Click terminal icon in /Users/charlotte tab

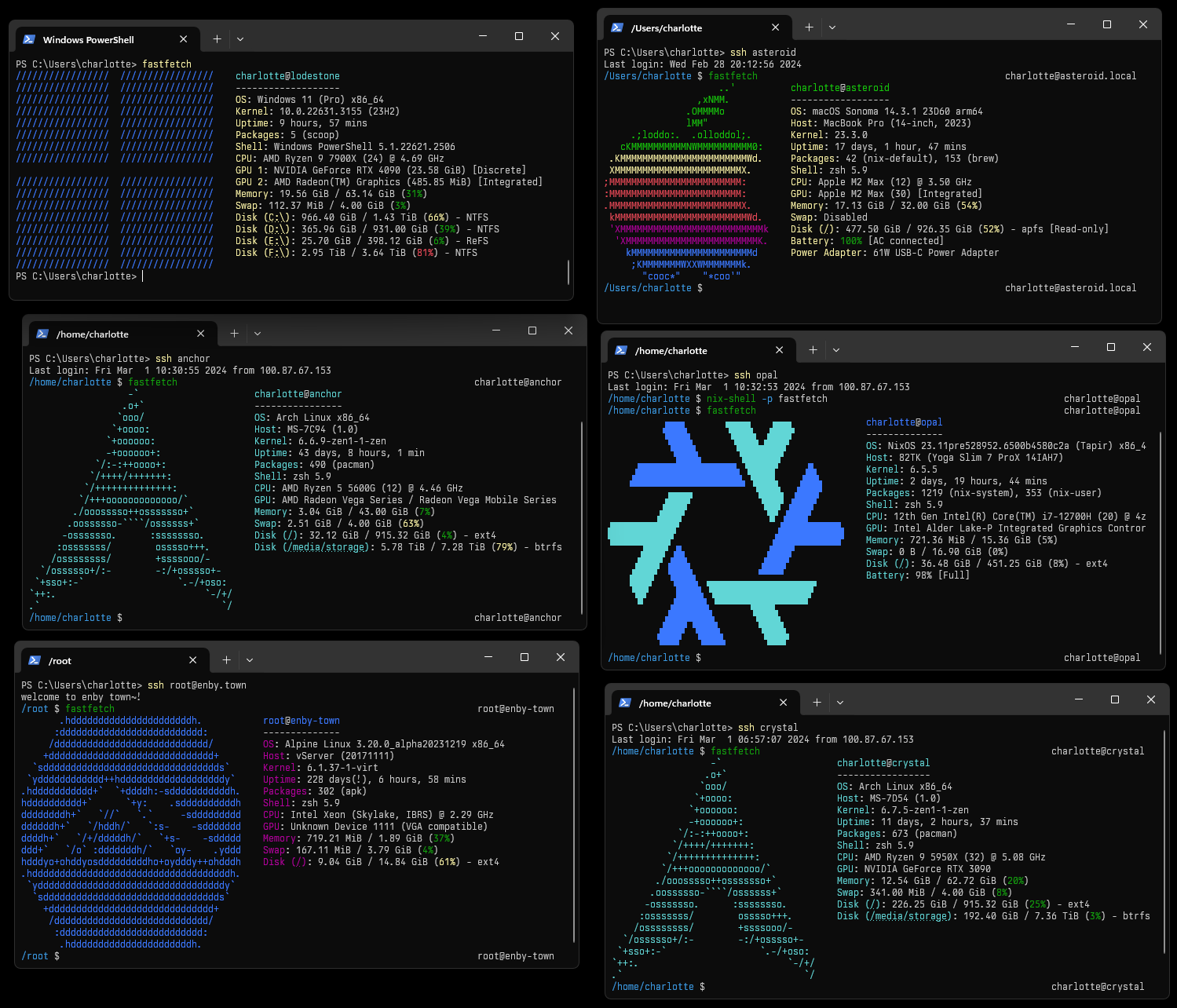[617, 27]
